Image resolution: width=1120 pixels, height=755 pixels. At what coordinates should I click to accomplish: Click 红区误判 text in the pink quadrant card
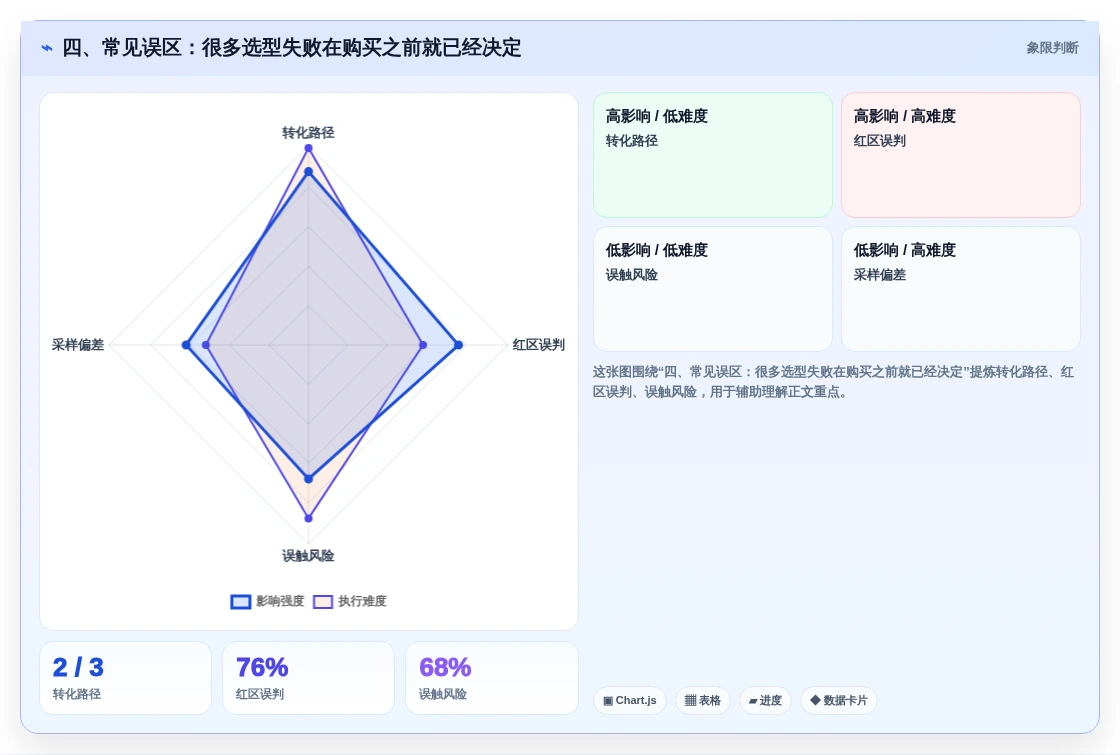[x=879, y=141]
